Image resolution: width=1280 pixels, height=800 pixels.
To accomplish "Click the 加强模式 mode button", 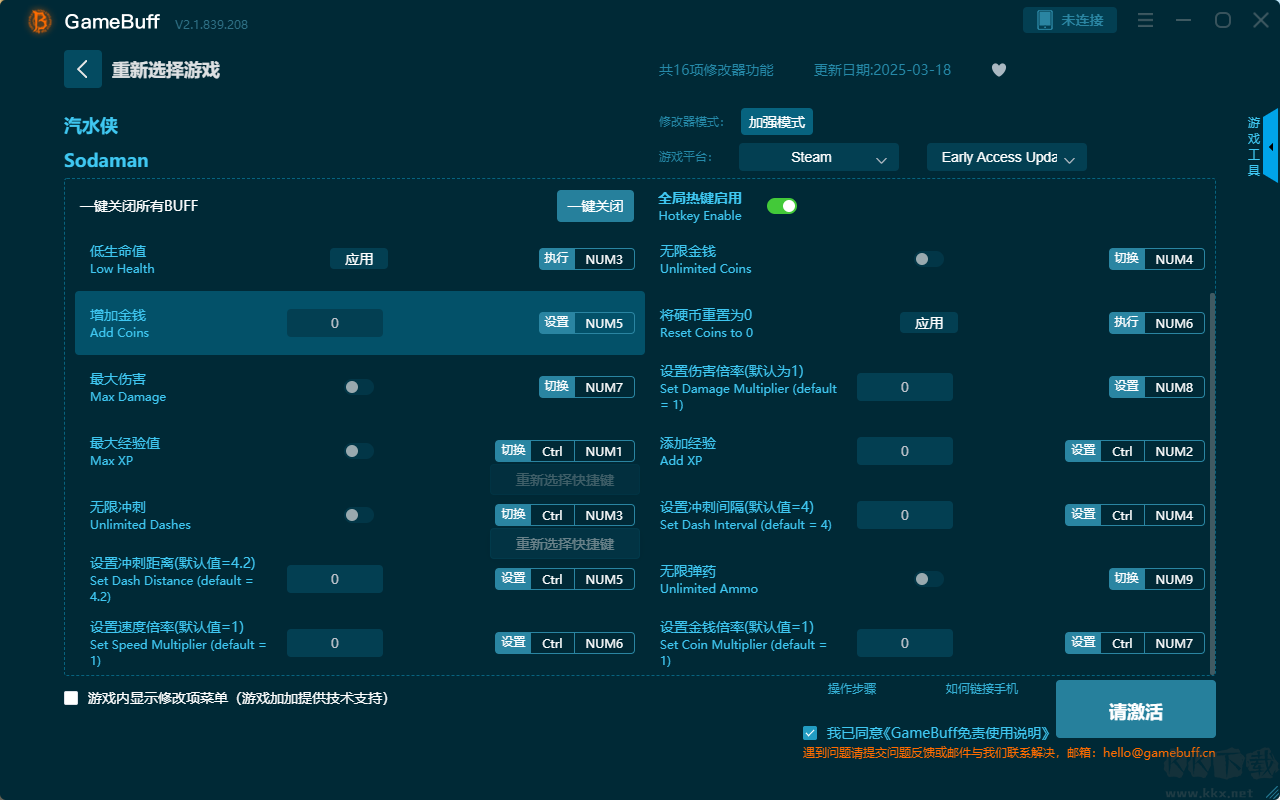I will click(777, 122).
